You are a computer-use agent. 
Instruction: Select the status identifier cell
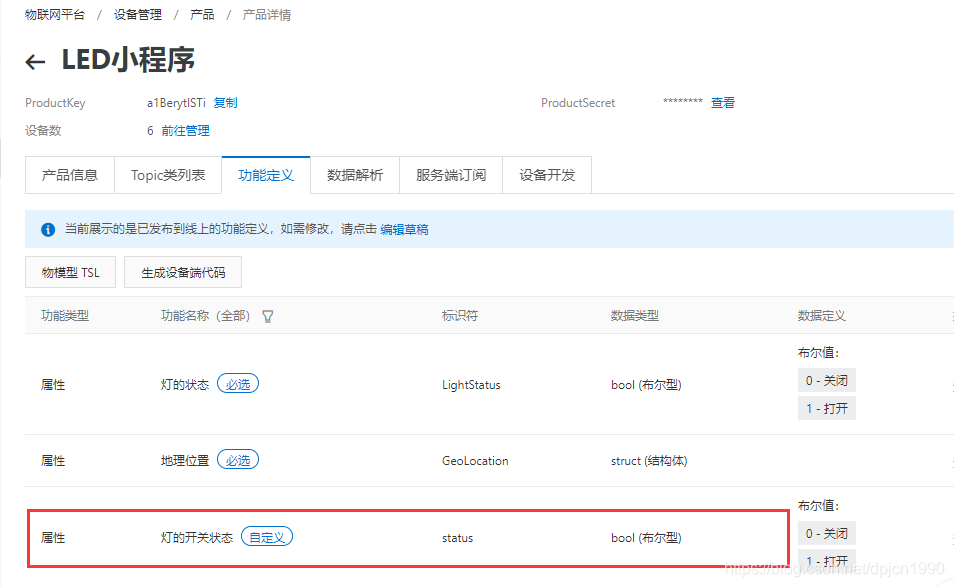click(458, 538)
